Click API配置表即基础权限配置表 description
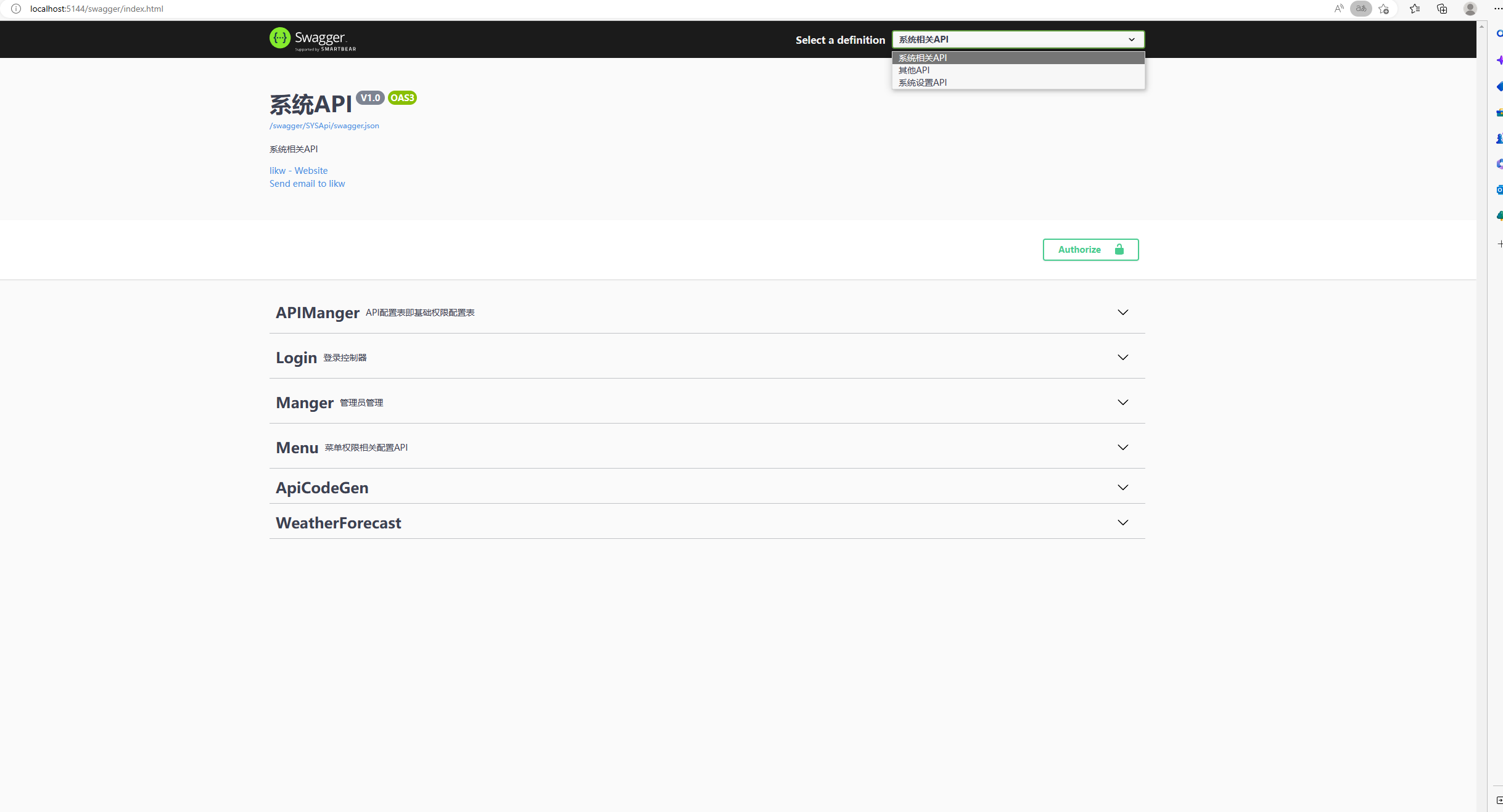The image size is (1503, 812). tap(420, 313)
